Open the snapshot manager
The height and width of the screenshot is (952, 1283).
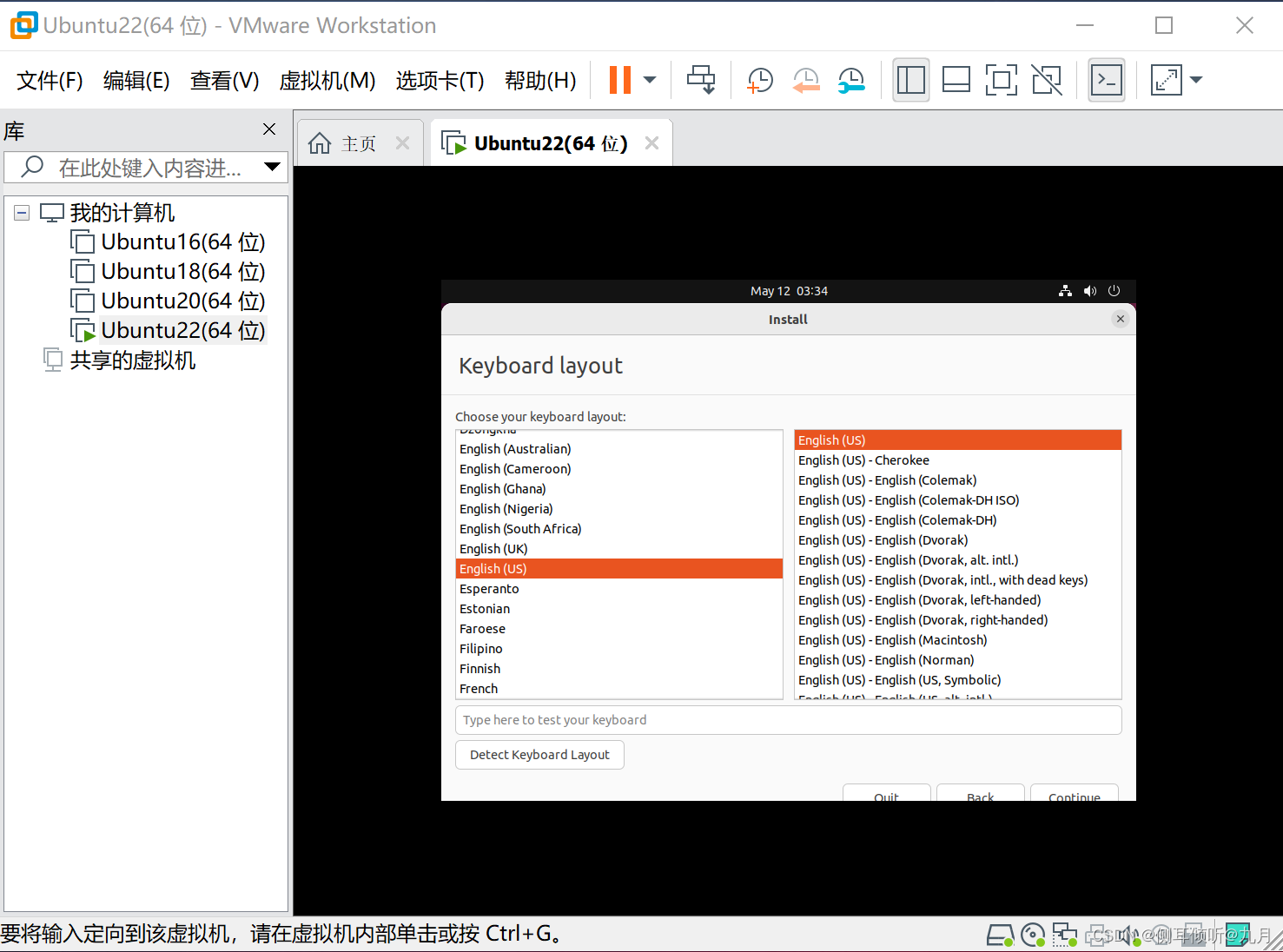tap(851, 80)
